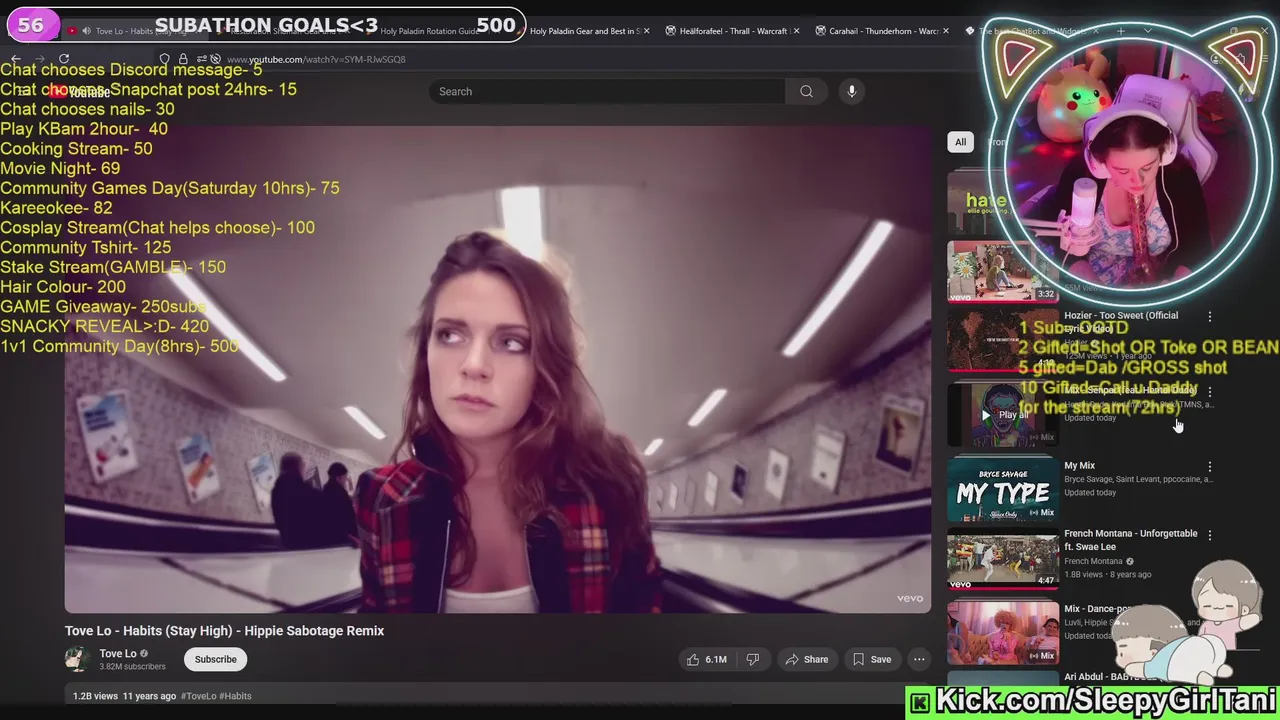This screenshot has height=720, width=1280.
Task: Click the site lock icon in address bar
Action: tap(182, 59)
